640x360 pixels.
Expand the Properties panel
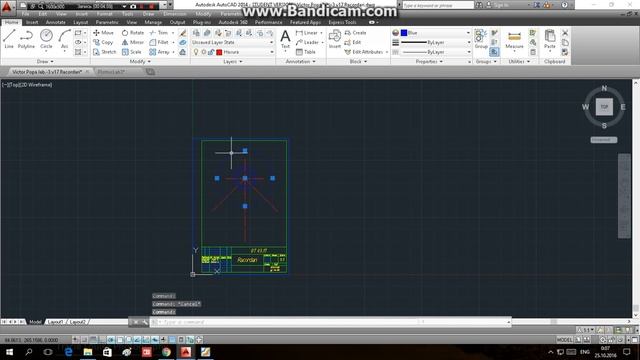(429, 62)
